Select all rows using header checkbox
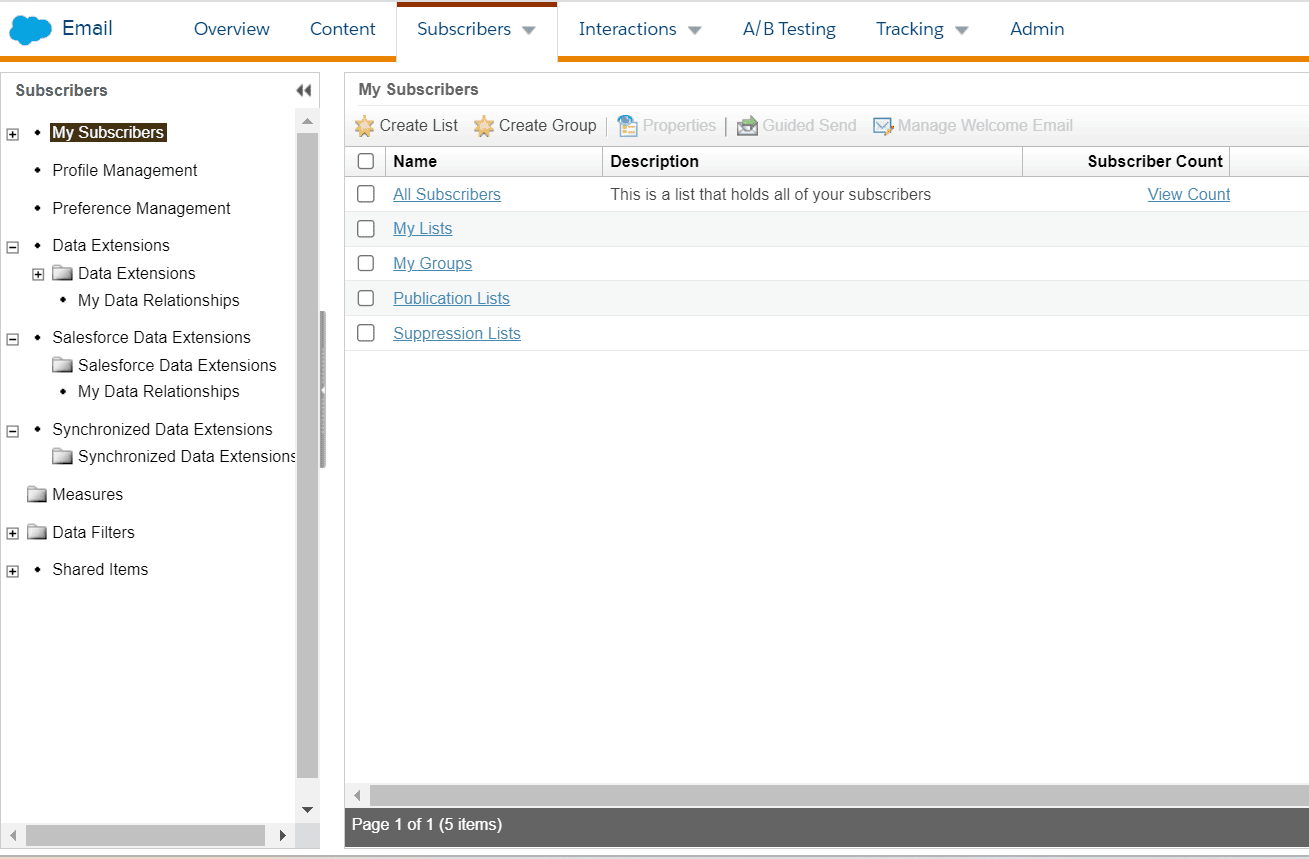 click(365, 160)
